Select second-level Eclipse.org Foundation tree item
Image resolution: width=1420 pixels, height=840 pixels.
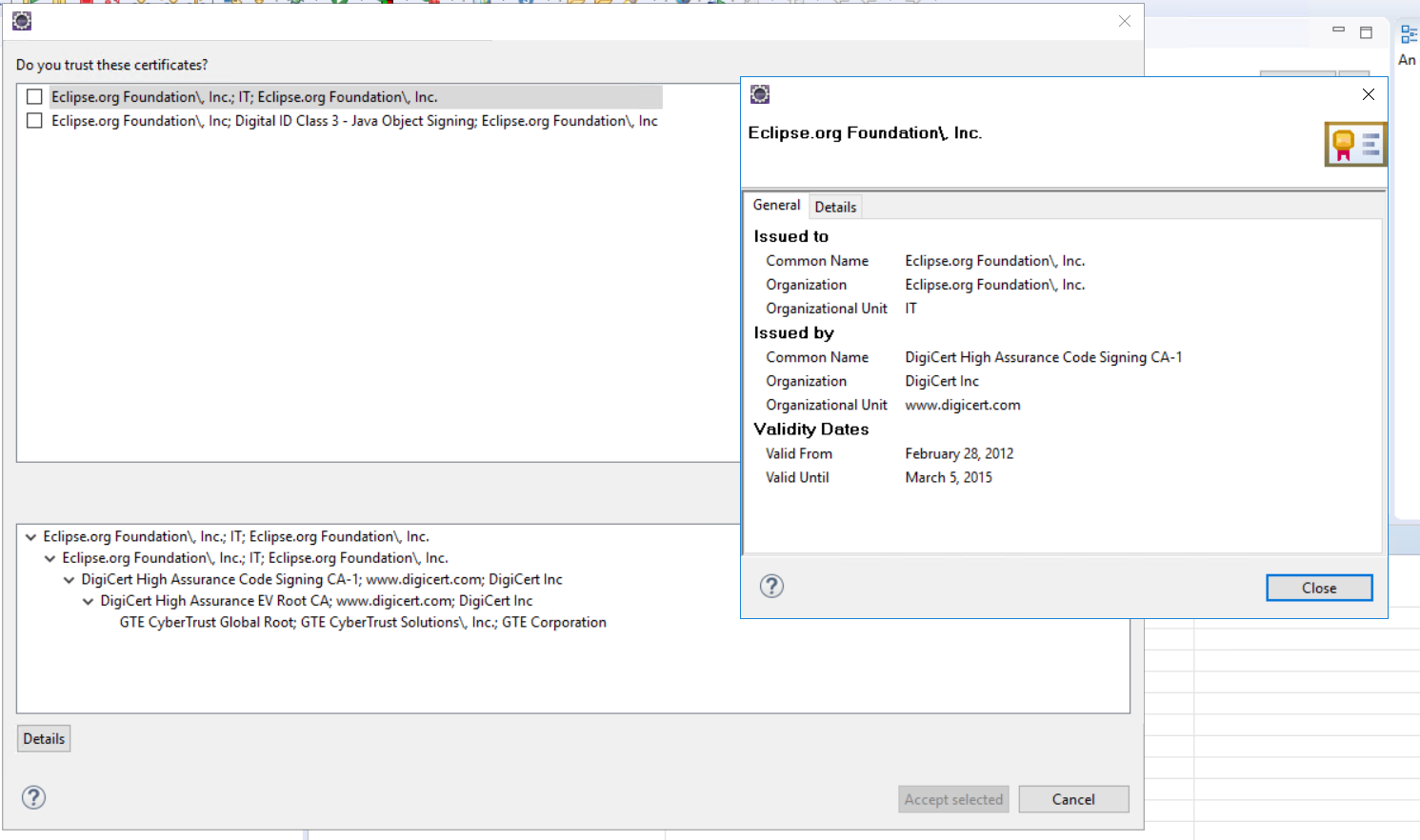click(x=255, y=558)
